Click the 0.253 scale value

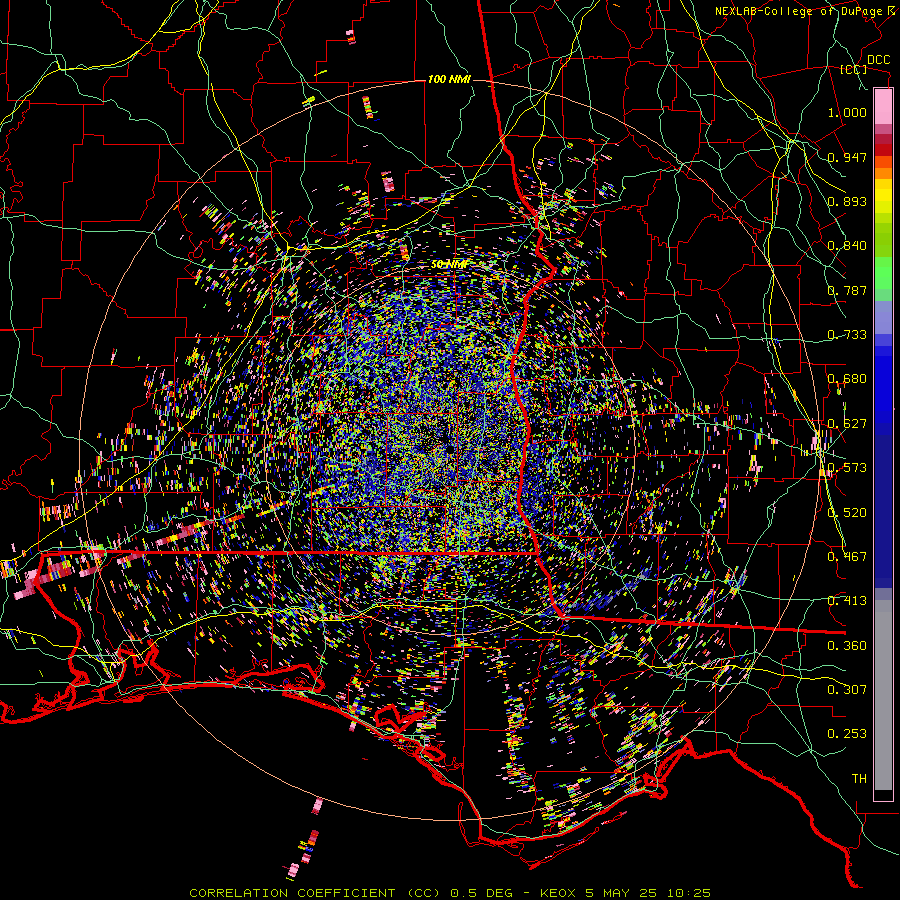tap(847, 734)
